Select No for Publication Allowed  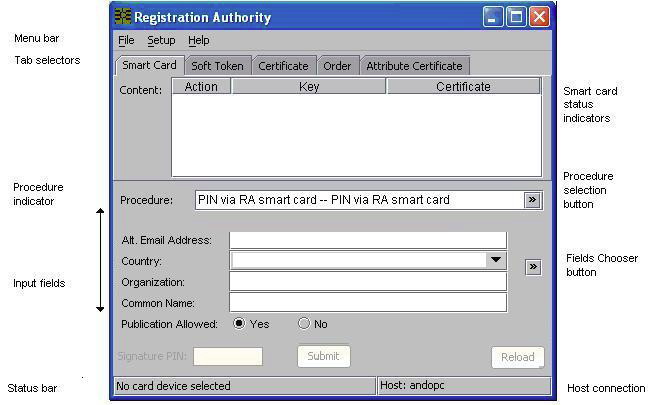coord(304,324)
